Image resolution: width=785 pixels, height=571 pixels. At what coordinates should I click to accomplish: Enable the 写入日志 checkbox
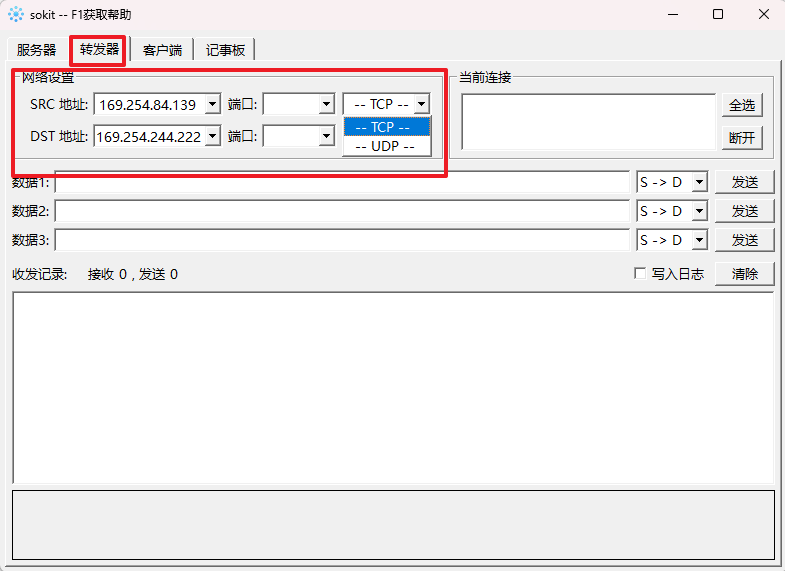point(640,273)
